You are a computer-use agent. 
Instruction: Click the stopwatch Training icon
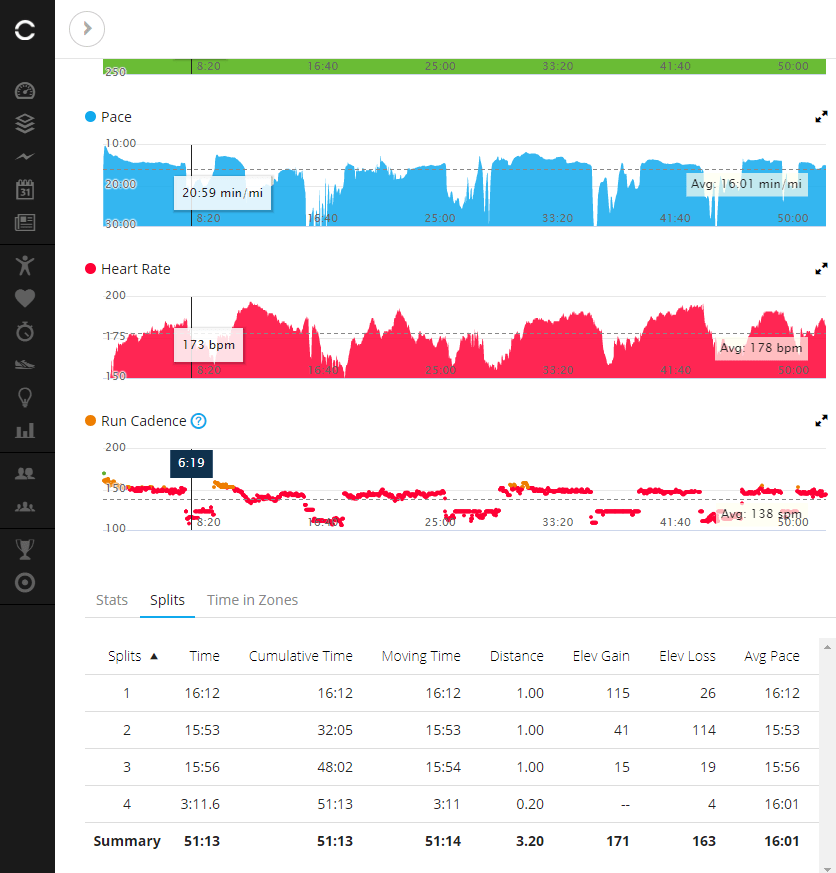pyautogui.click(x=26, y=330)
